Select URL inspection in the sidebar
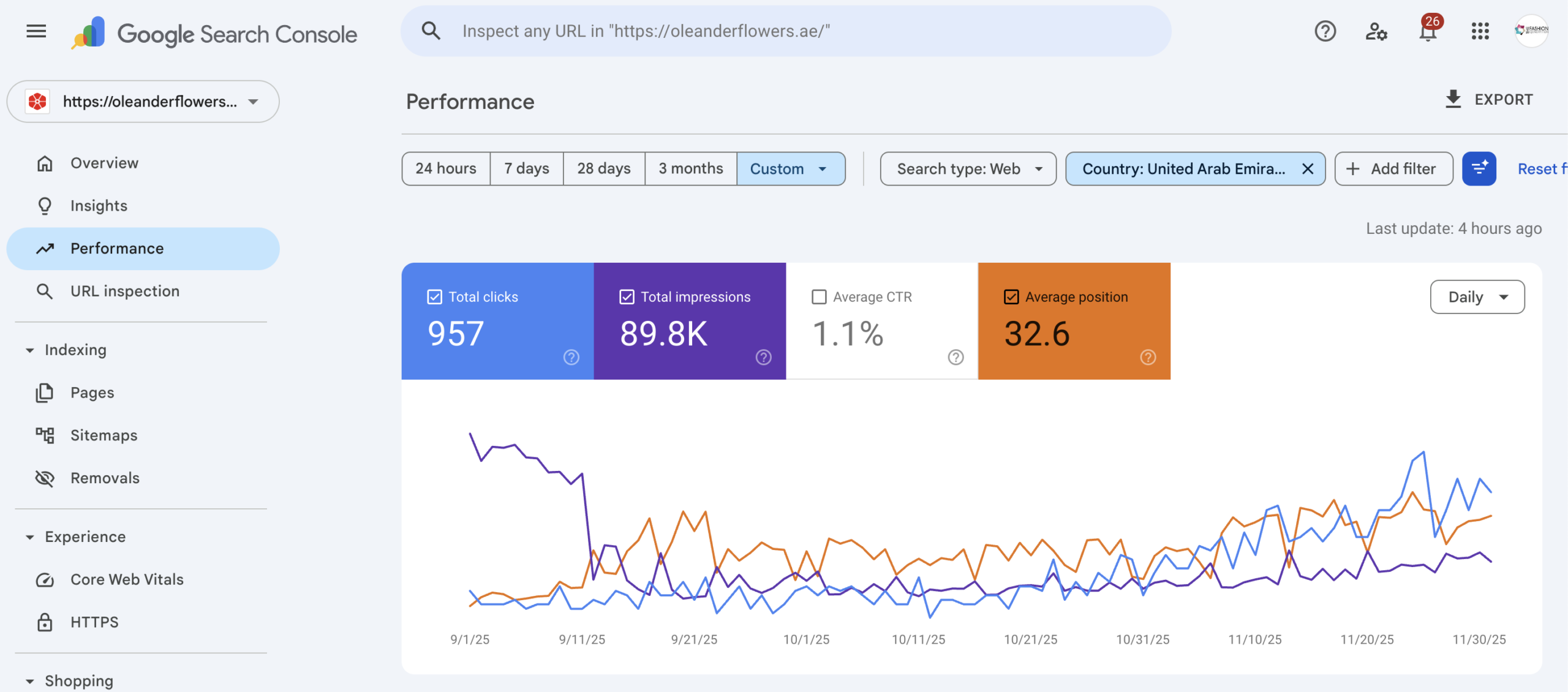The image size is (1568, 692). pyautogui.click(x=125, y=291)
